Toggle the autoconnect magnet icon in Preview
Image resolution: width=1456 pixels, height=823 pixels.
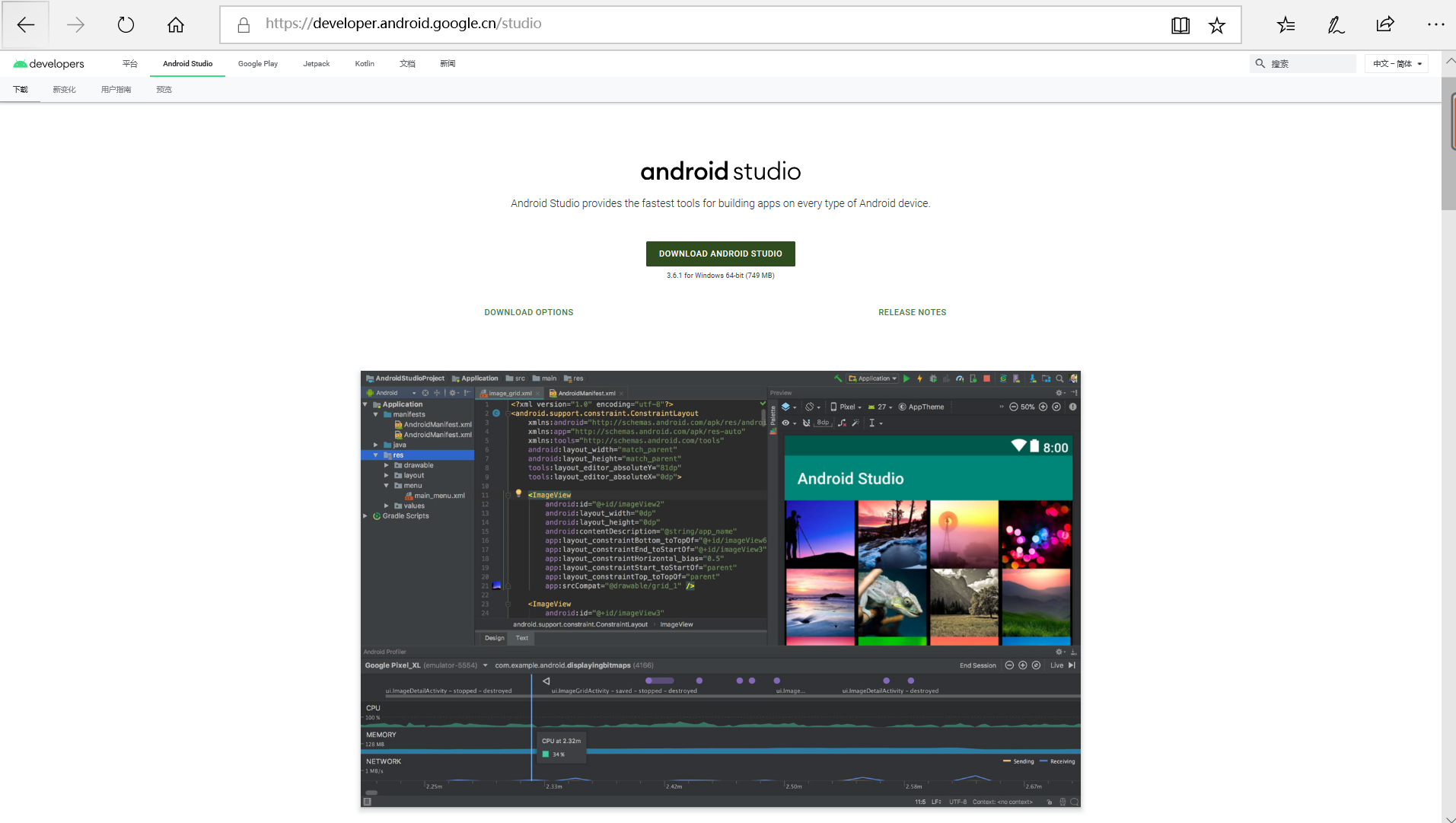807,423
